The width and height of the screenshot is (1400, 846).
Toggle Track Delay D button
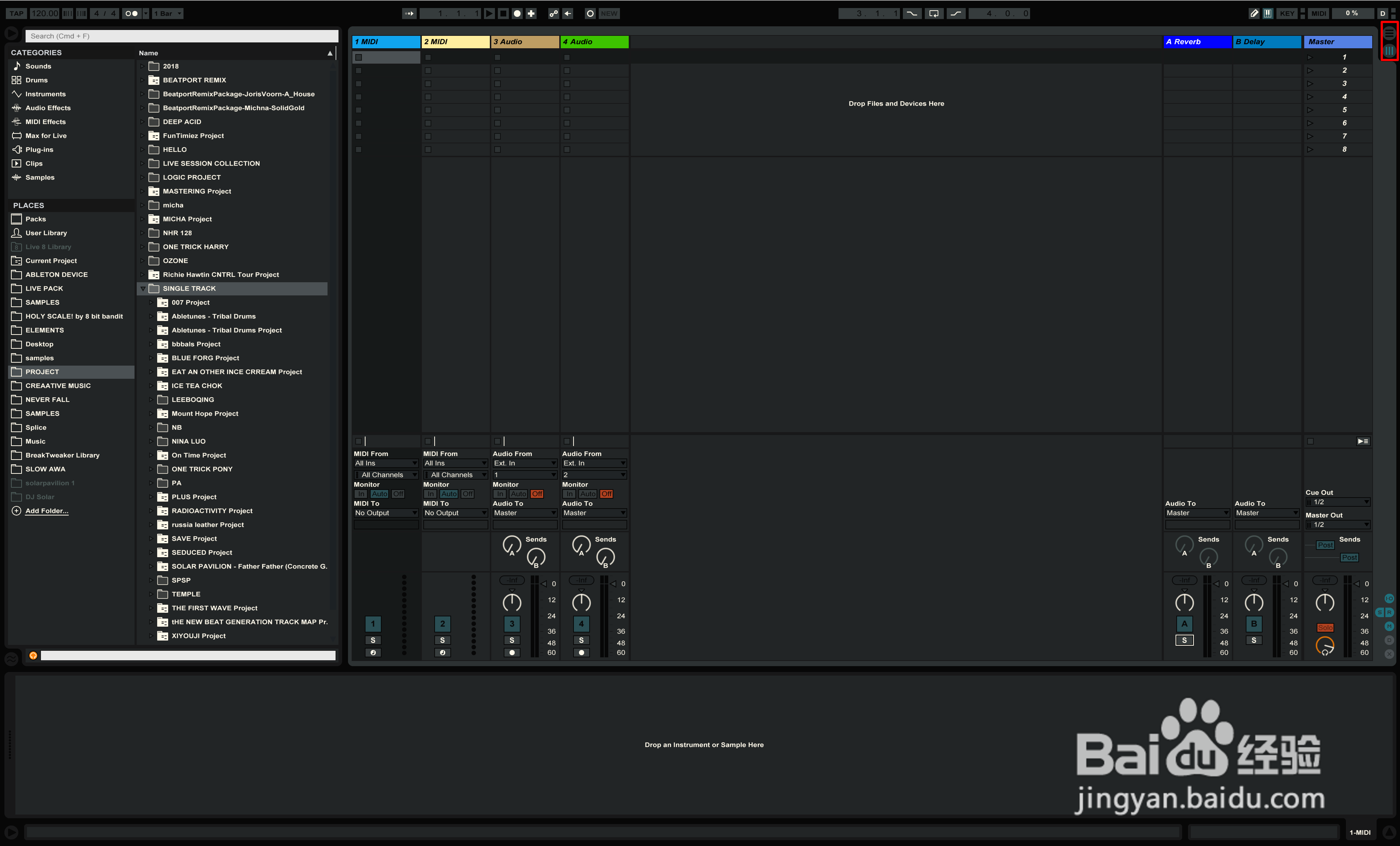point(1389,640)
